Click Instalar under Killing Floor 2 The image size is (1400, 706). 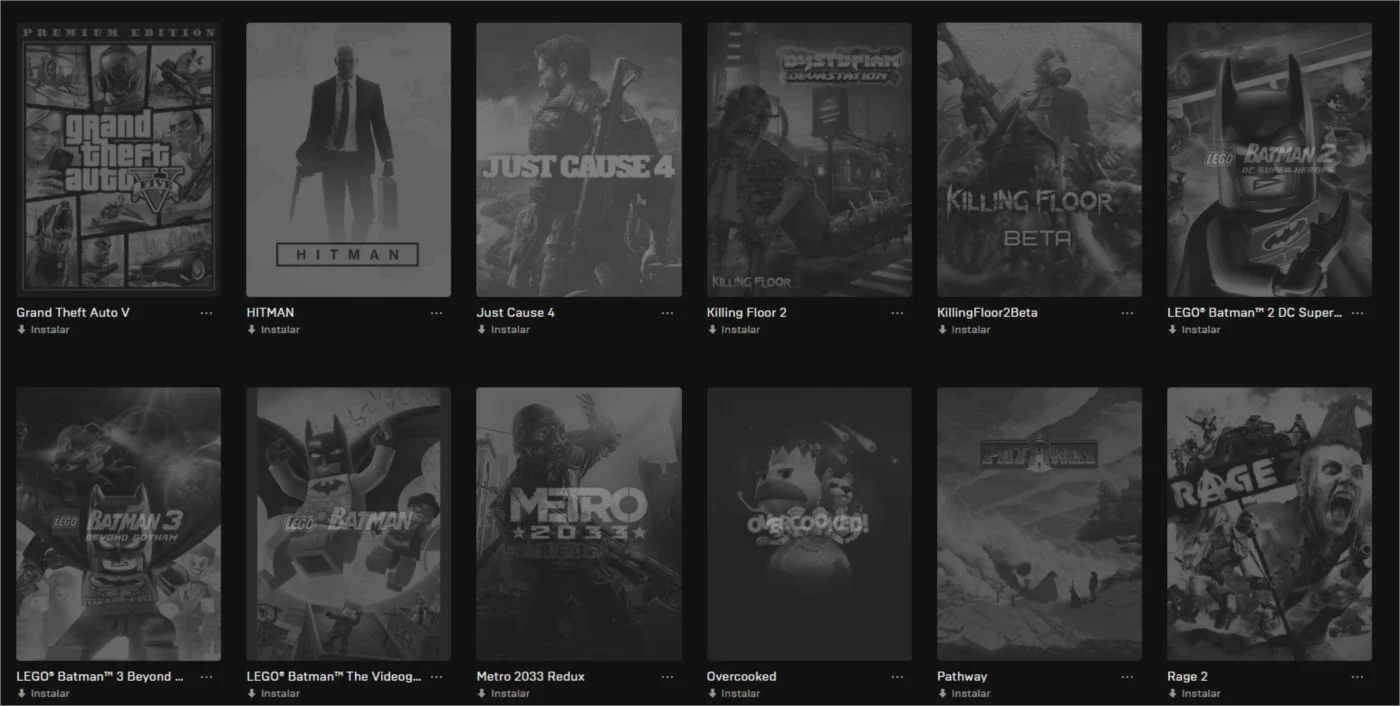[733, 330]
